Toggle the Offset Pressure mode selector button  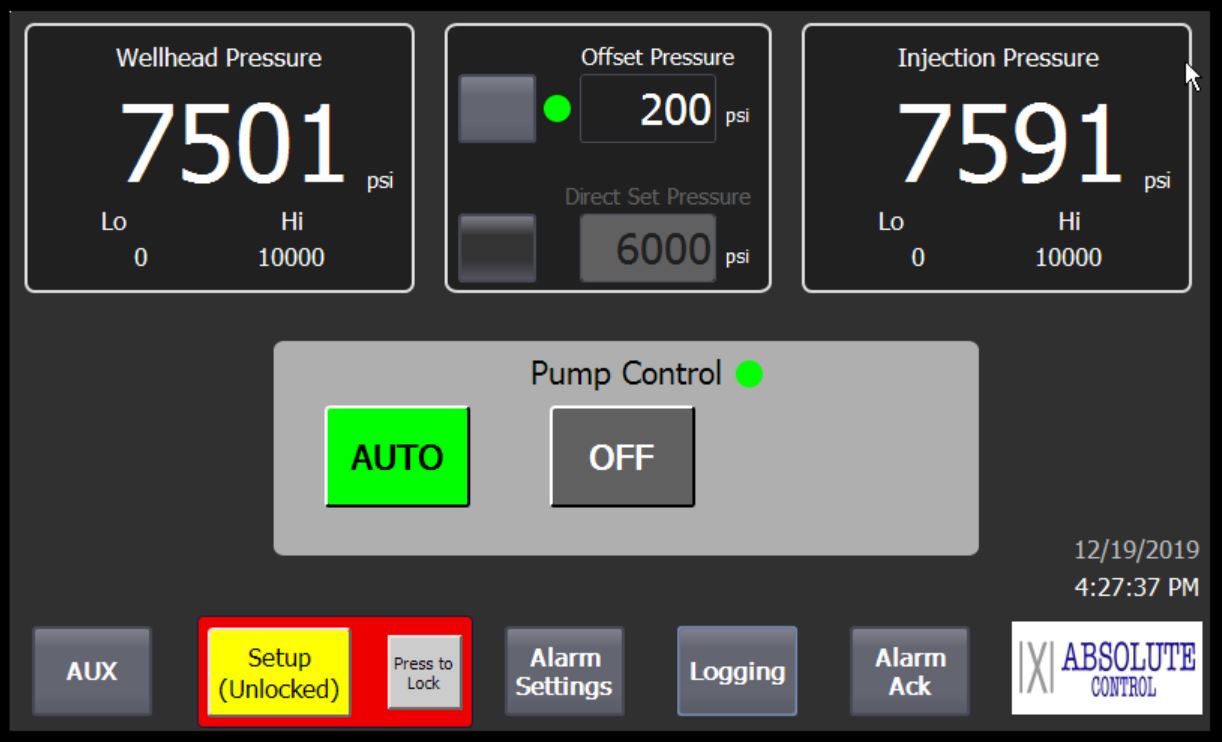click(497, 108)
